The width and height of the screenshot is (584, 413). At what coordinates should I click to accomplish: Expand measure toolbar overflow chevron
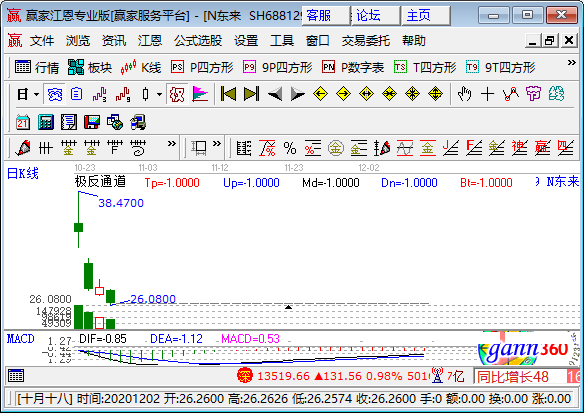click(217, 144)
